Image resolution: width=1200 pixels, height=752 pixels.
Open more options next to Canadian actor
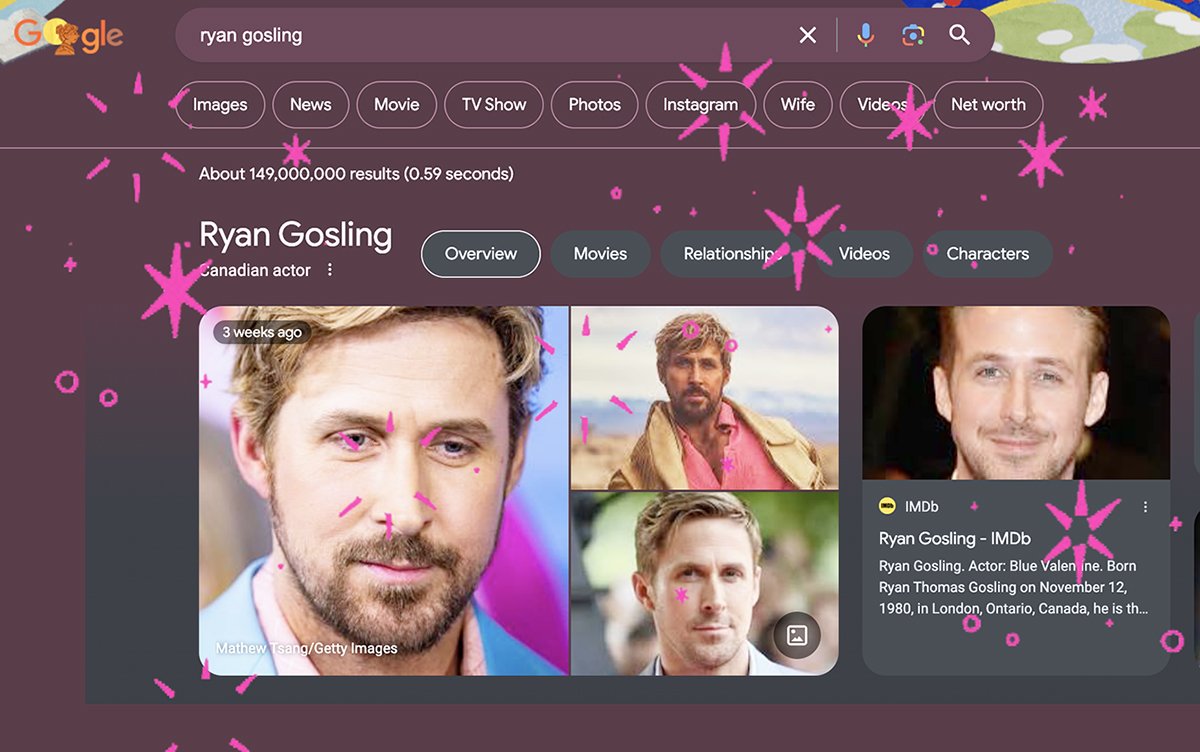tap(330, 270)
